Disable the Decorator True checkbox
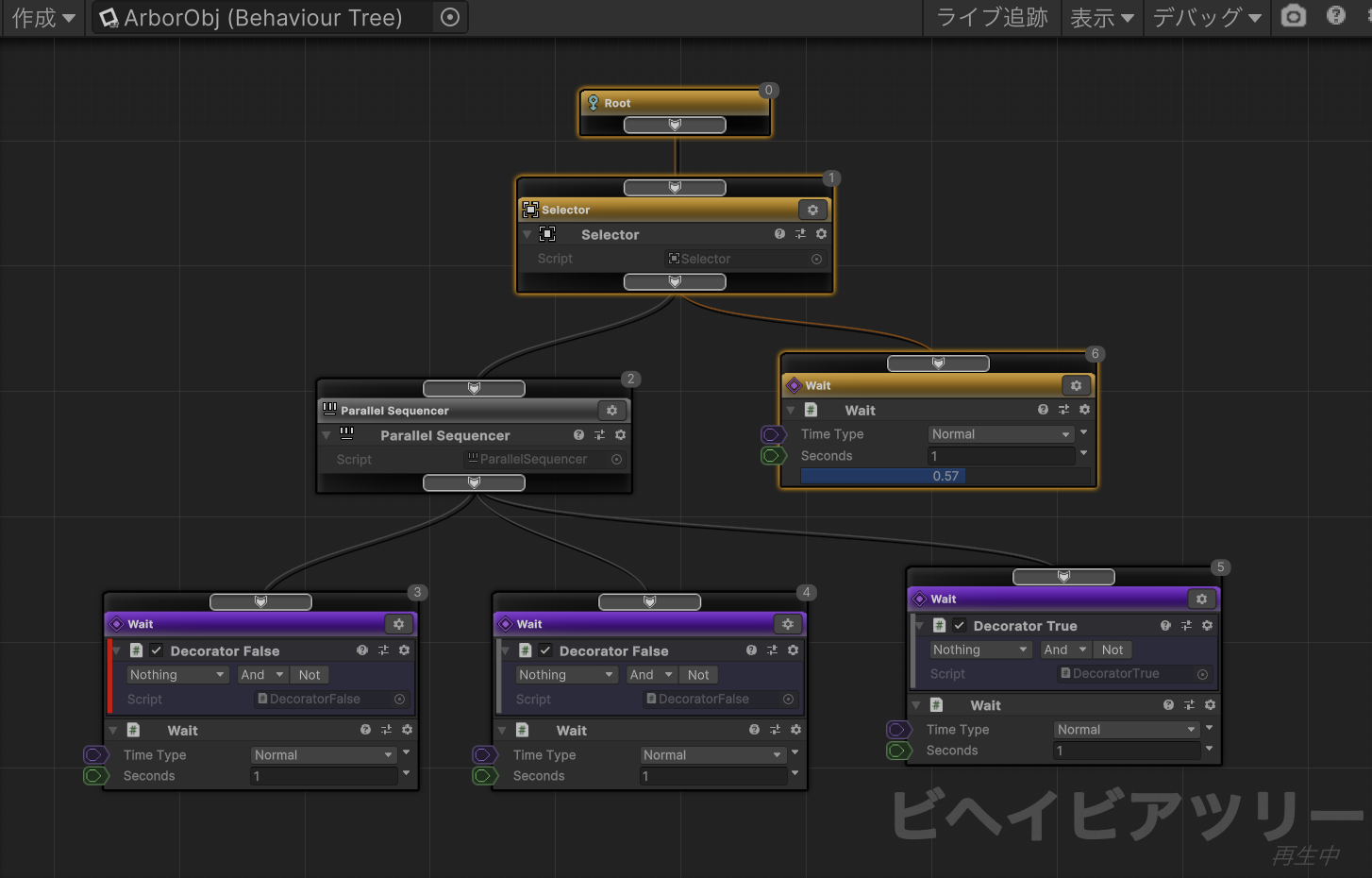Screen dimensions: 1372x878 (960, 625)
